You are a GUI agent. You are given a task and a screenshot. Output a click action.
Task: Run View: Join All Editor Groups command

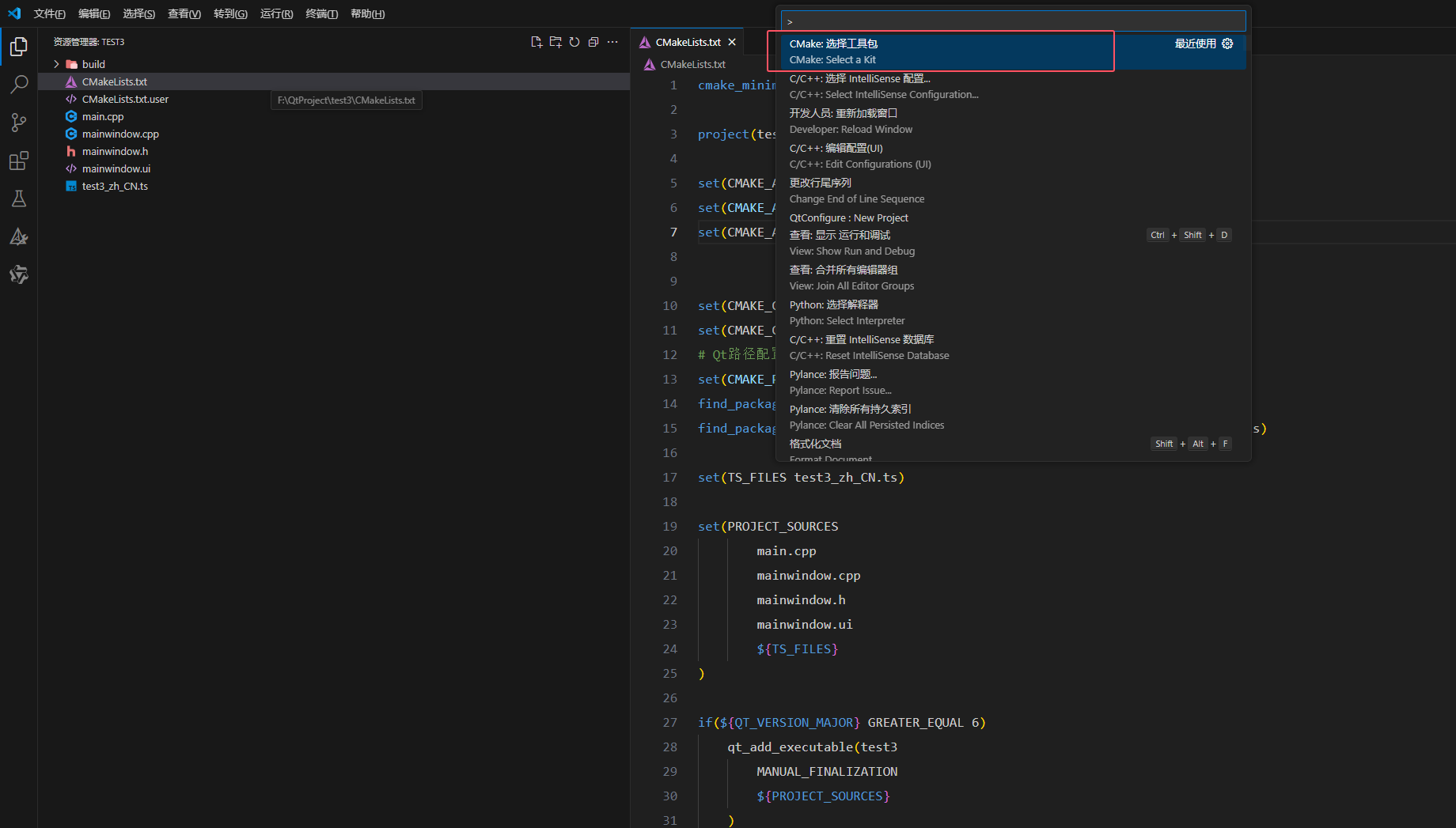(1013, 278)
